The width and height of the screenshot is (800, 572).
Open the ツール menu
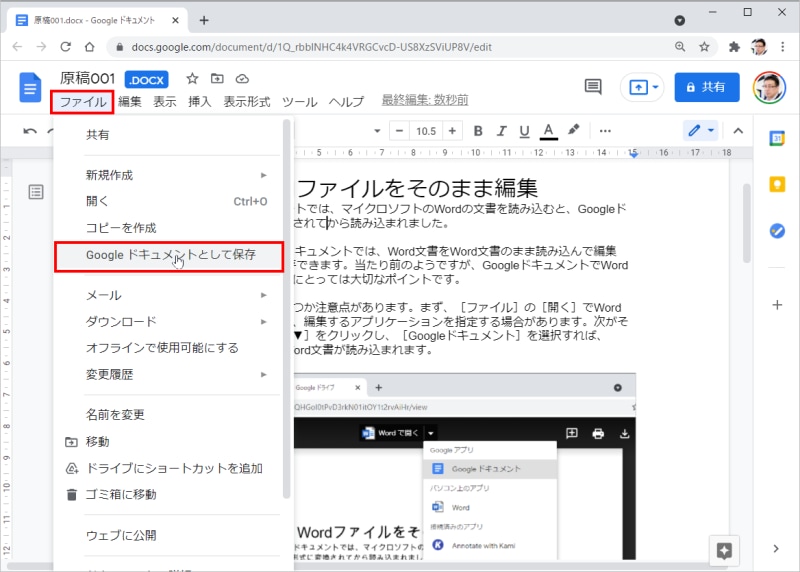pyautogui.click(x=299, y=102)
